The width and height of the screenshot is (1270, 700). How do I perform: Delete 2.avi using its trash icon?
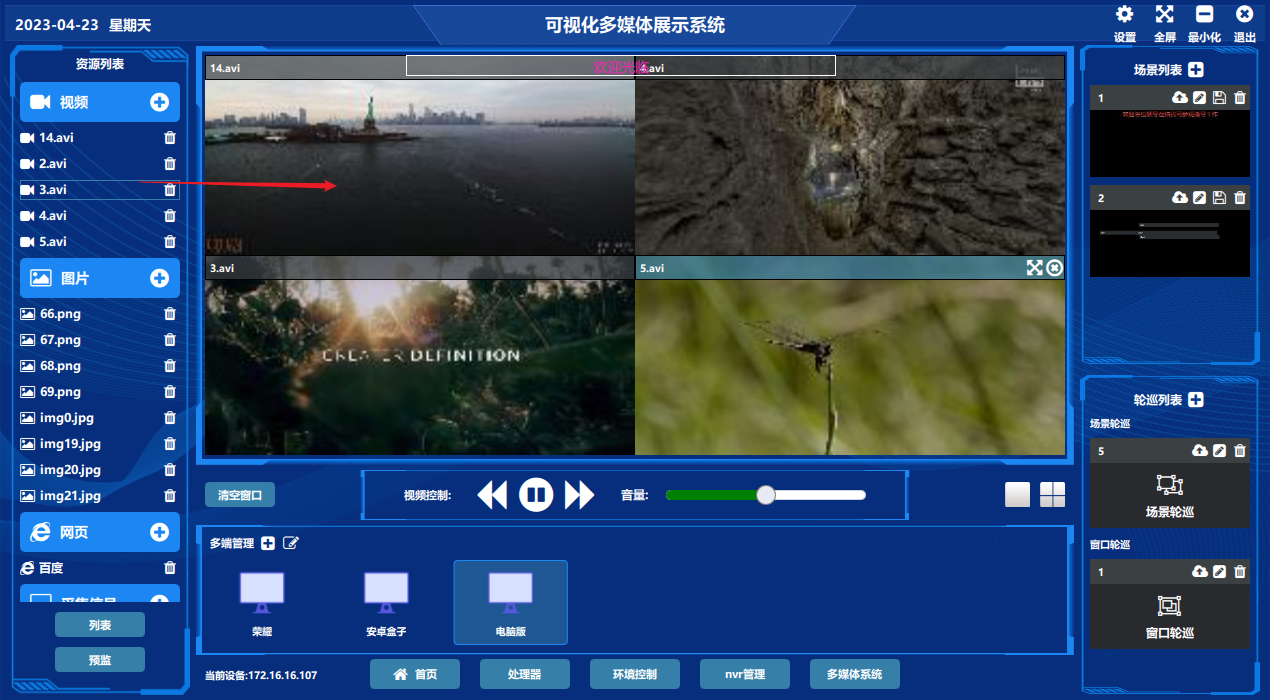coord(170,164)
